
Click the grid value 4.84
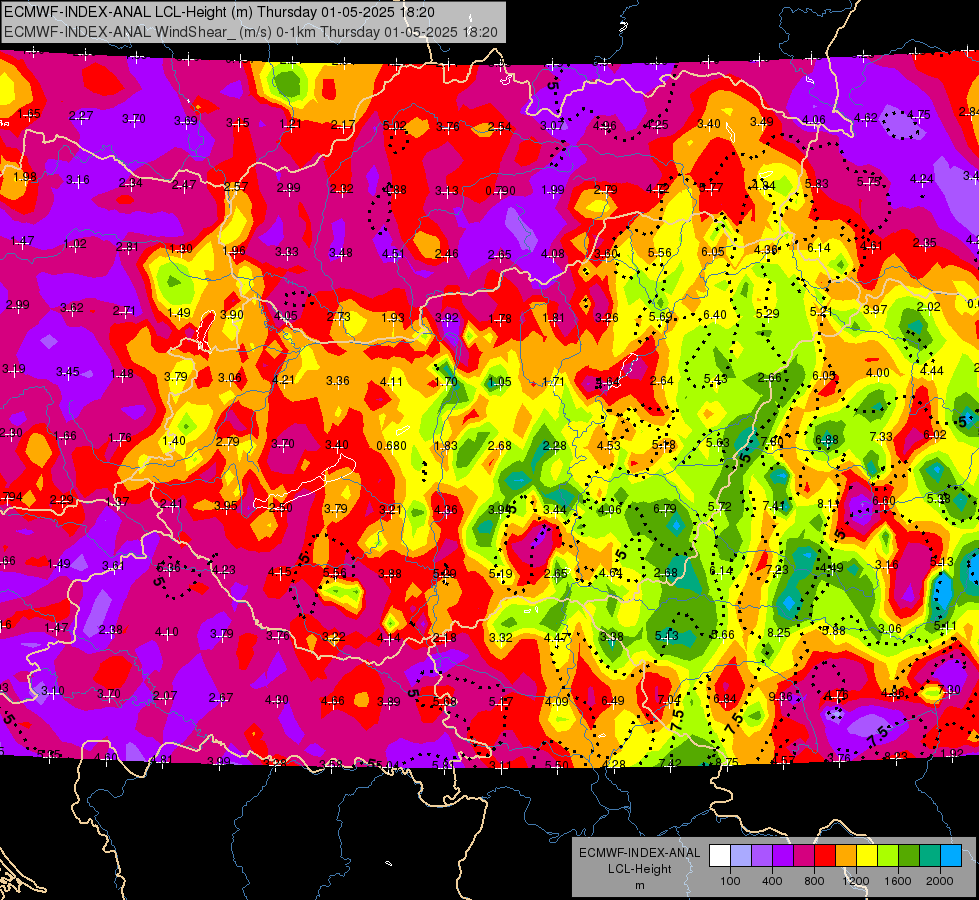764,185
